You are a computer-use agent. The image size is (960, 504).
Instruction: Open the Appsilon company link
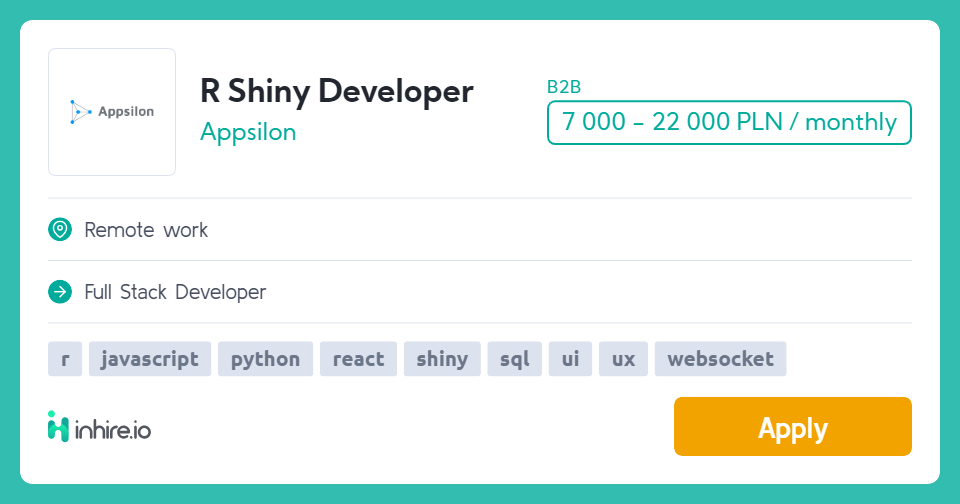tap(248, 132)
